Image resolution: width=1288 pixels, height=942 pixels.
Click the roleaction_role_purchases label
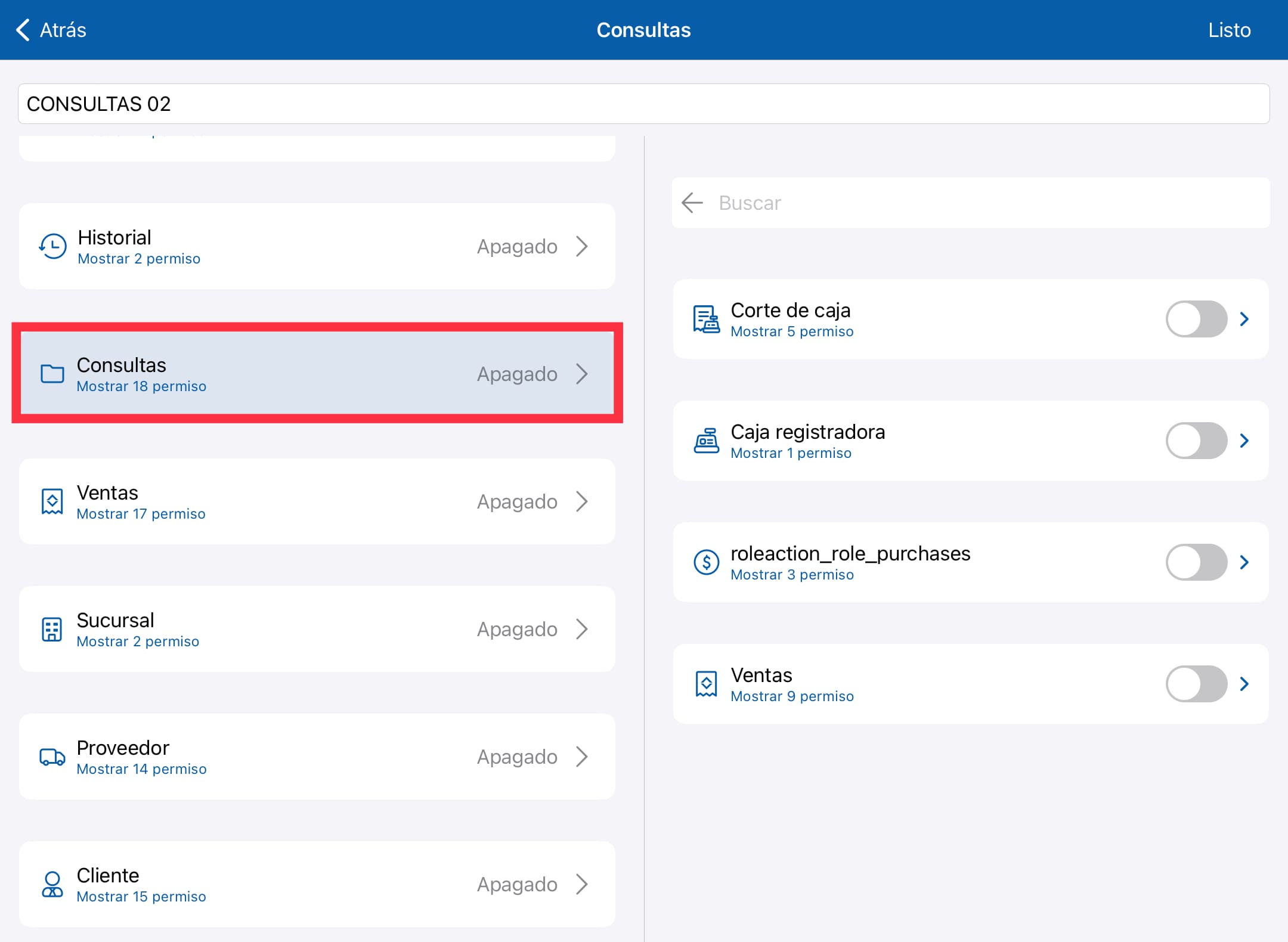tap(850, 553)
